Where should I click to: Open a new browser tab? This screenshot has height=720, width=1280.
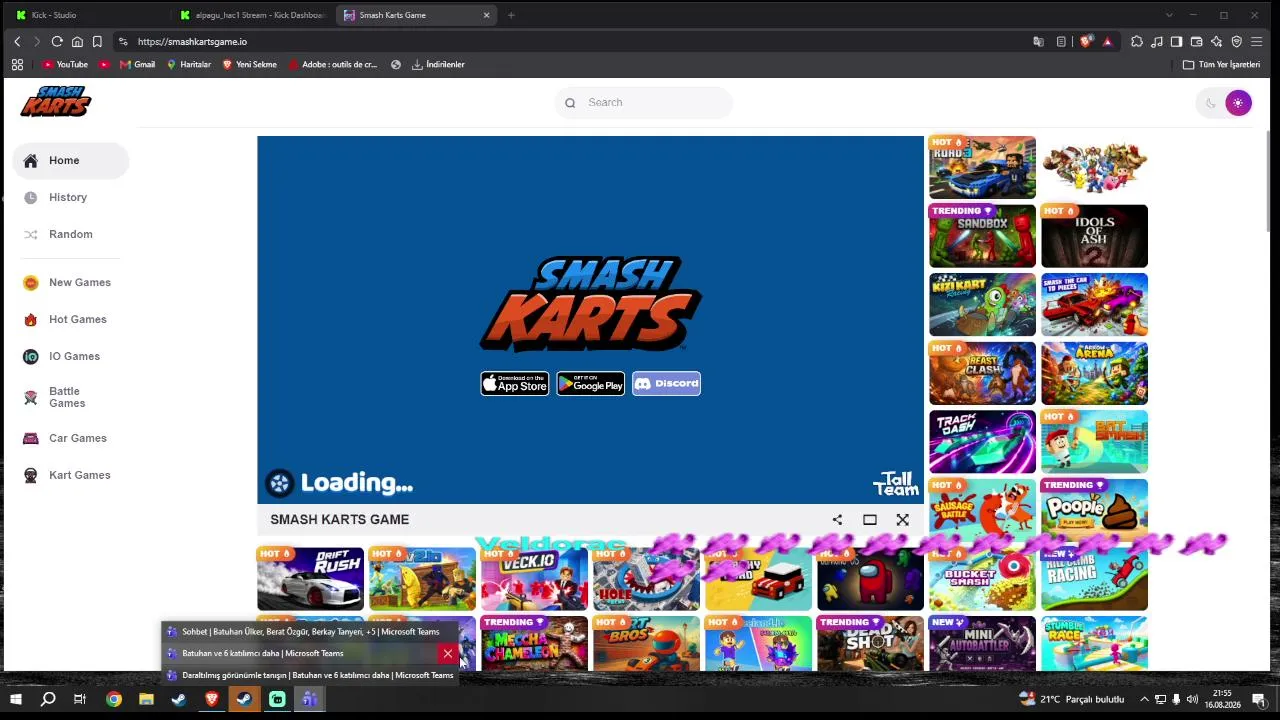[511, 15]
